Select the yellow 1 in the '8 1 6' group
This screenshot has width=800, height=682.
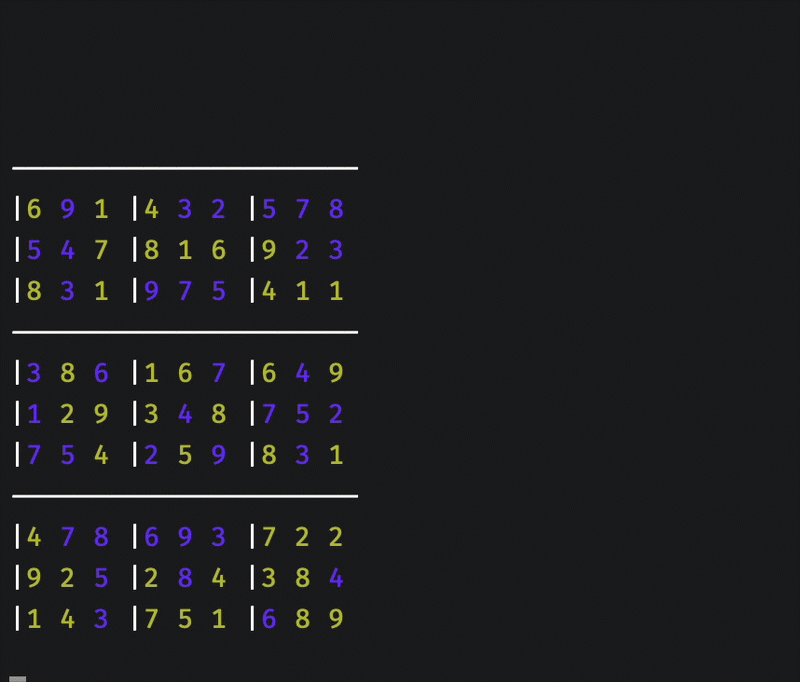point(185,250)
